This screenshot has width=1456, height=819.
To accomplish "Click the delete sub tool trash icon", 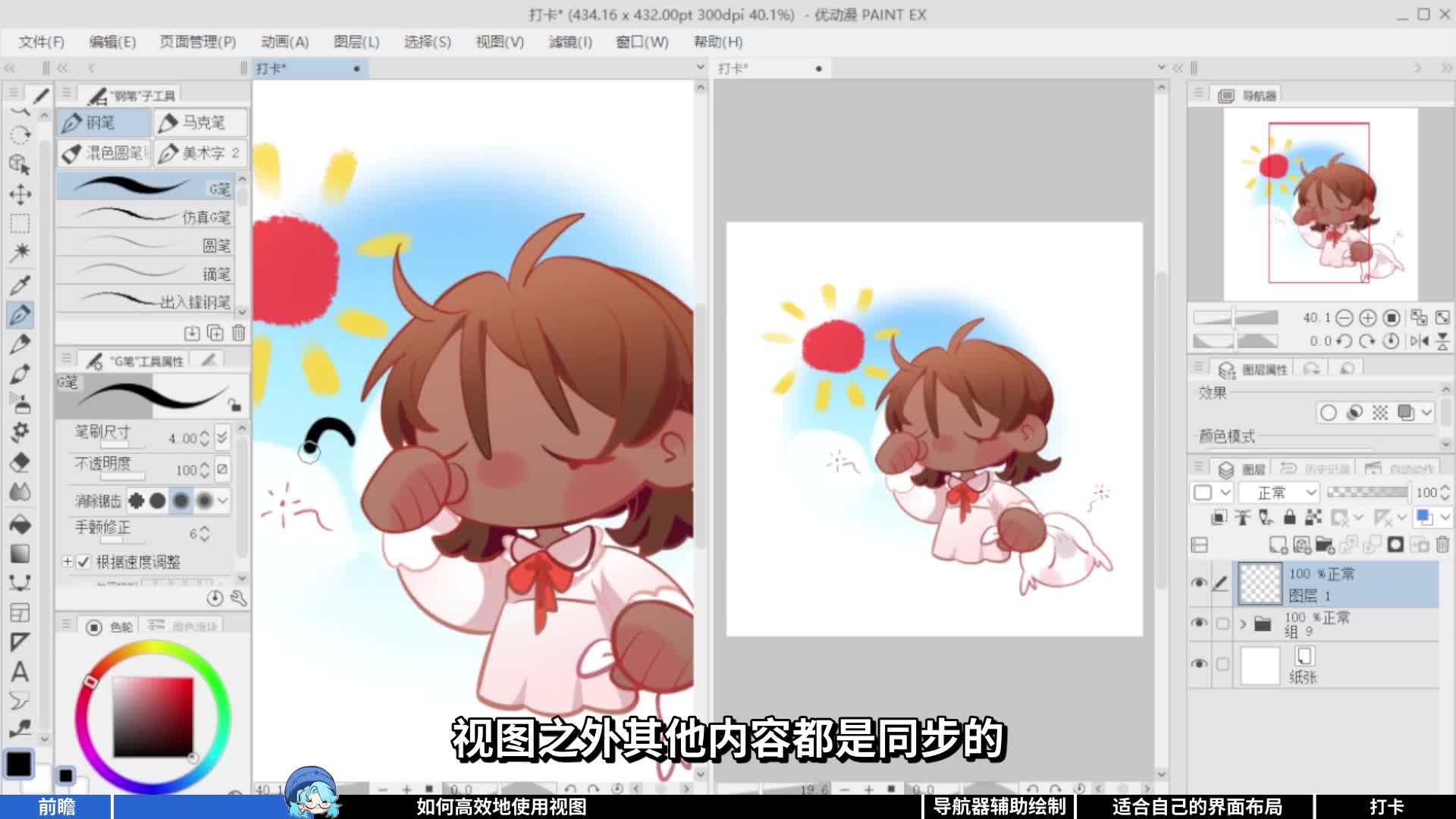I will click(x=238, y=333).
